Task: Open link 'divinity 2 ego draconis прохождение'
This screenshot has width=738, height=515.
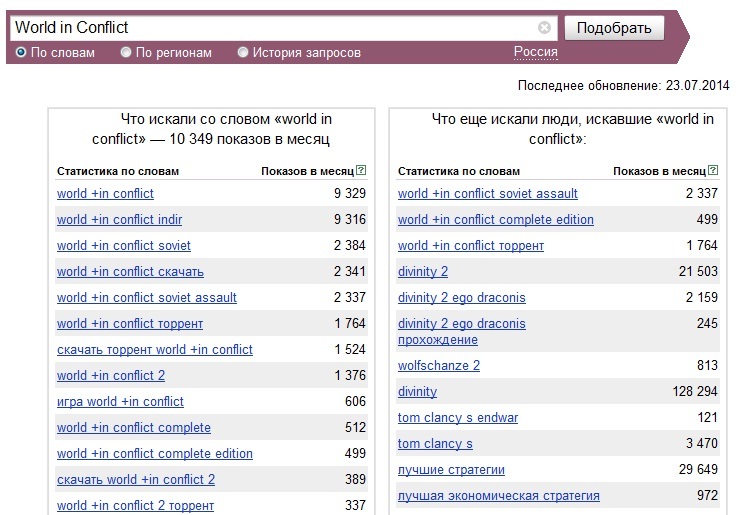Action: coord(462,331)
